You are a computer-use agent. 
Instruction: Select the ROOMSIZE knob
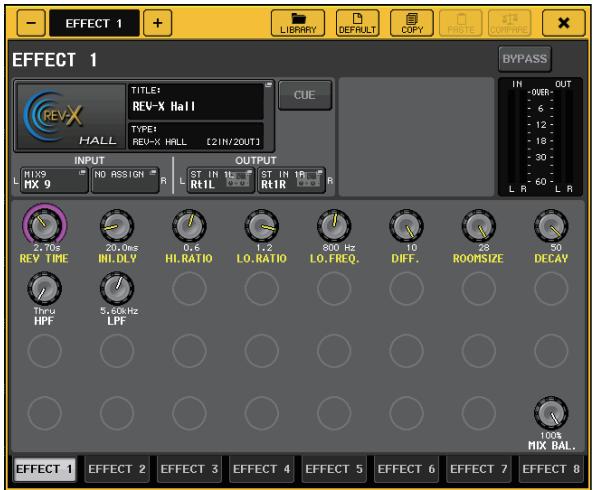pos(479,226)
